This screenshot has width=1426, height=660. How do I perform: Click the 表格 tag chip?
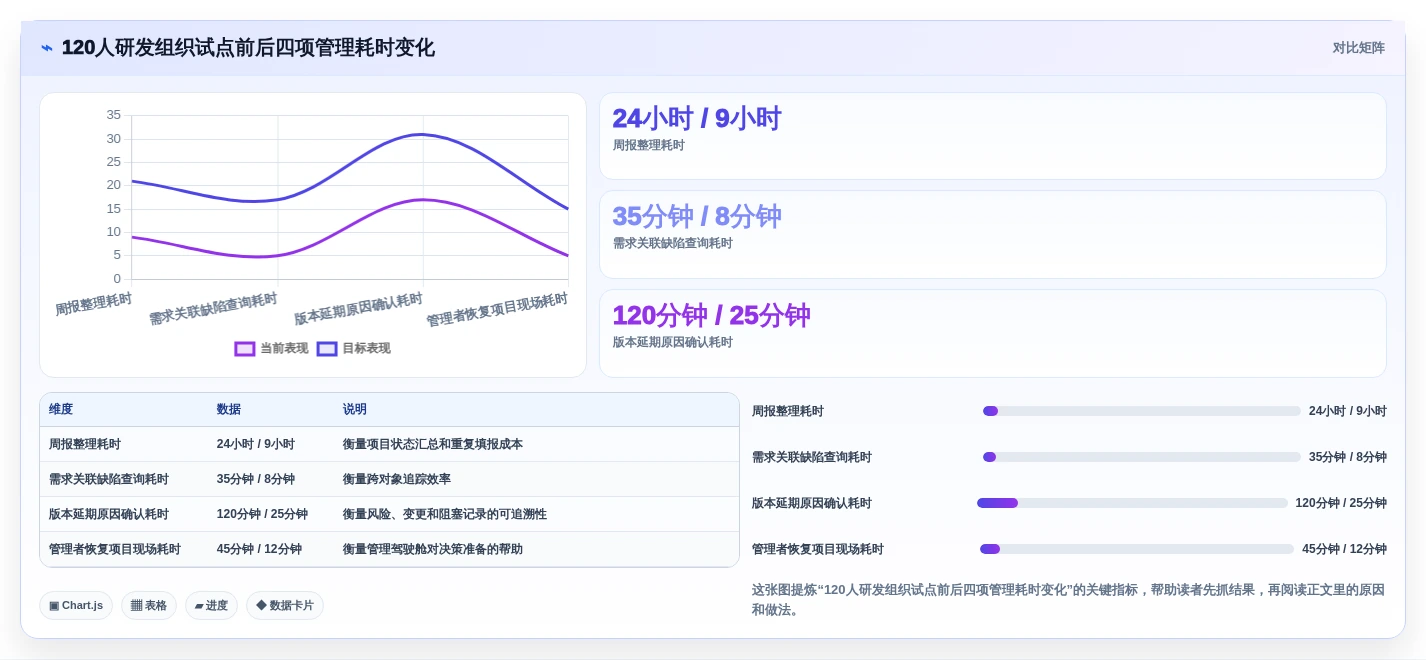tap(149, 605)
